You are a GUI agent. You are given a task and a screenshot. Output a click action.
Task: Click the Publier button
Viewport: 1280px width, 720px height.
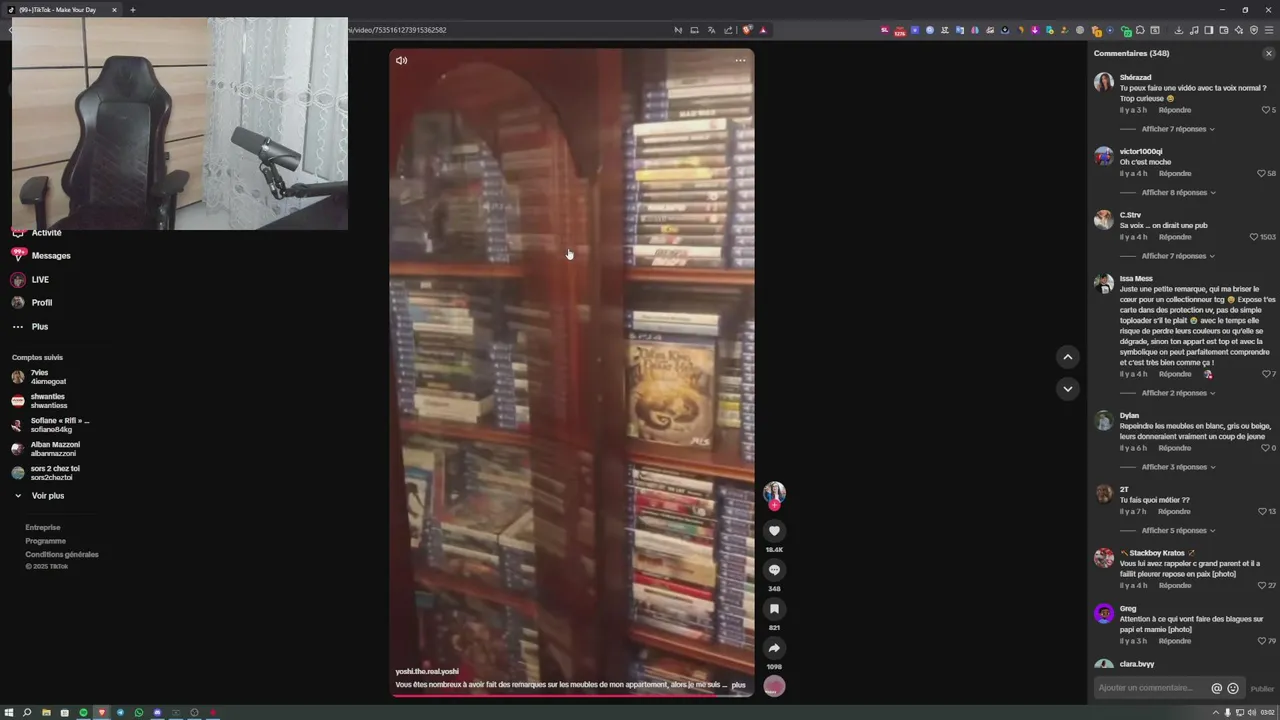tap(1262, 688)
